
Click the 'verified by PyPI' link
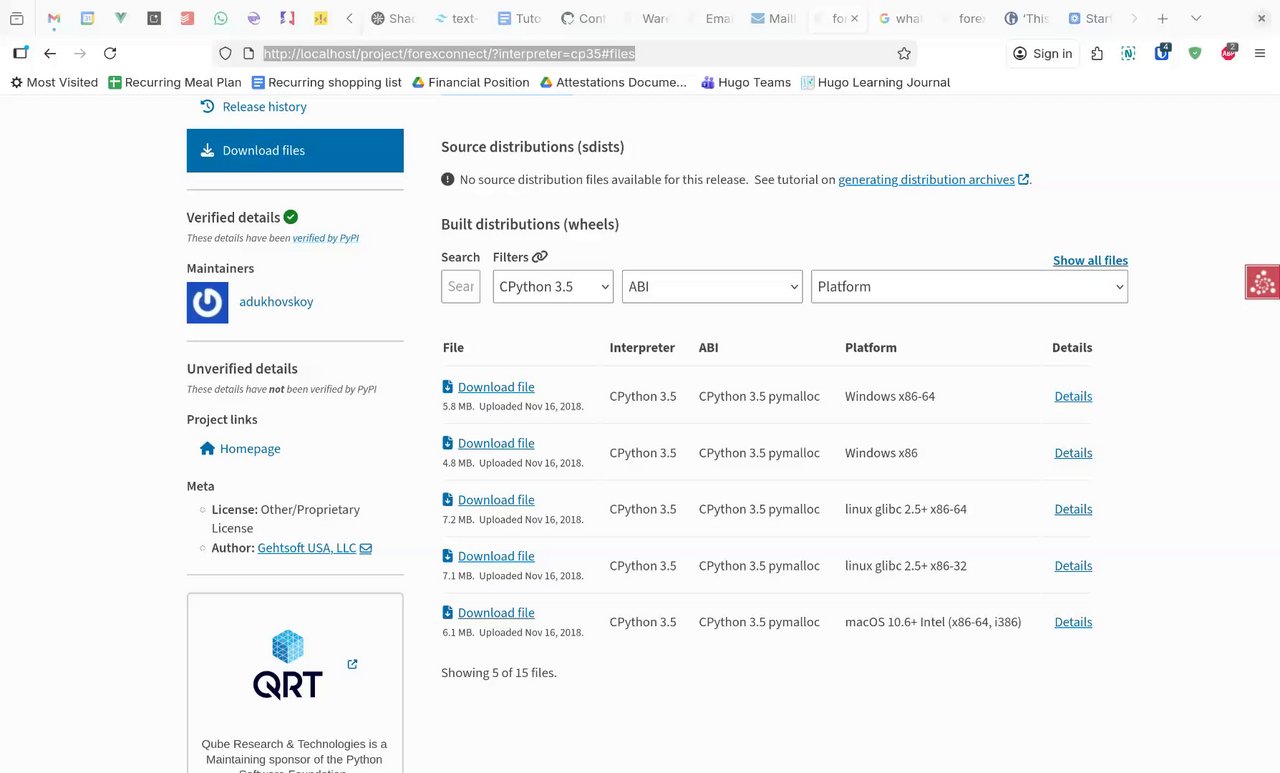tap(326, 238)
